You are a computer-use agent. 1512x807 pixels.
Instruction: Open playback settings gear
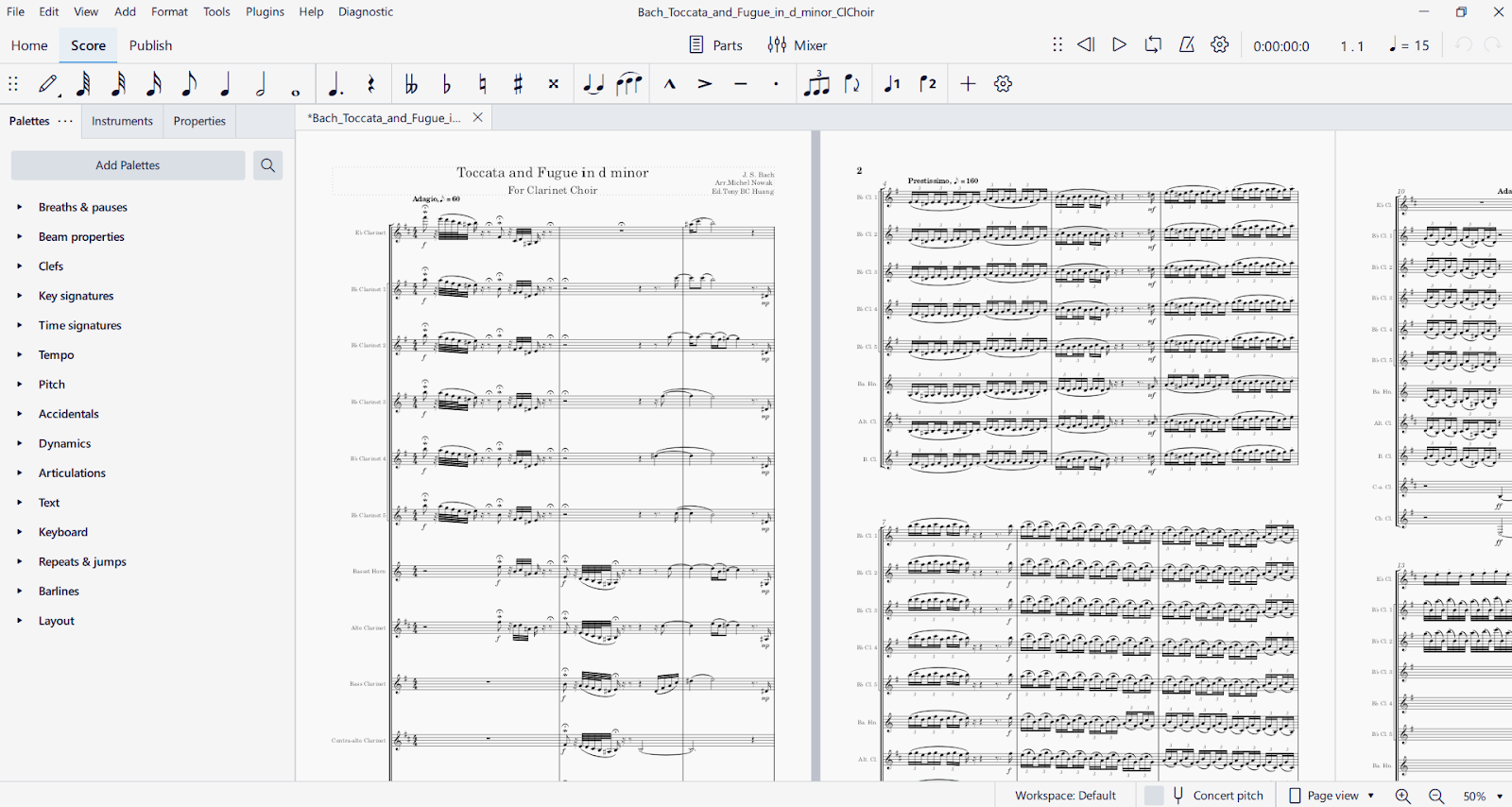pos(1220,44)
